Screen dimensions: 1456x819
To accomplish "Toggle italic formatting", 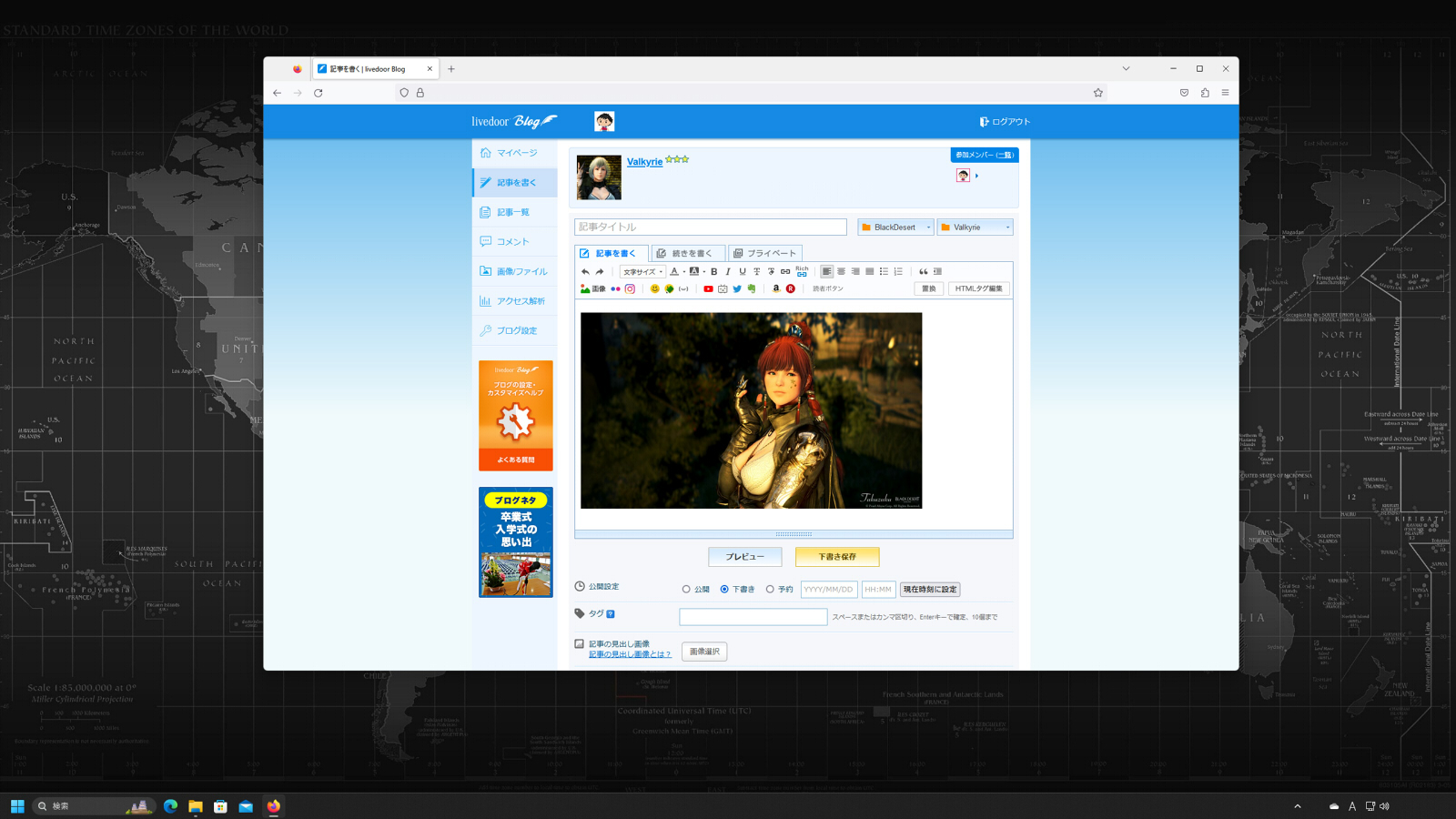I will [x=728, y=271].
